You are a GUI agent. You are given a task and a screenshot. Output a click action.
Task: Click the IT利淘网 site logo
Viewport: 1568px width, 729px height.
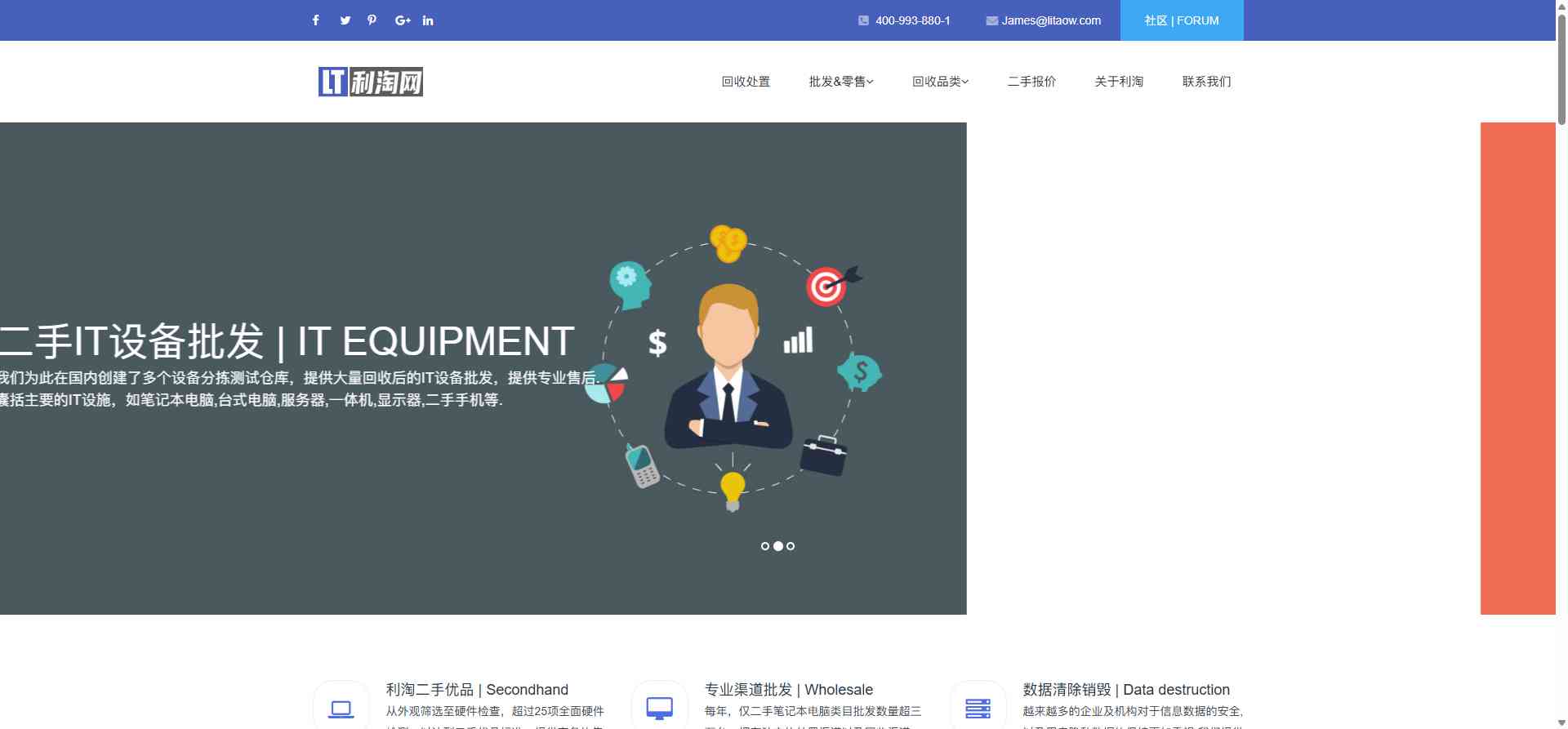[x=371, y=82]
